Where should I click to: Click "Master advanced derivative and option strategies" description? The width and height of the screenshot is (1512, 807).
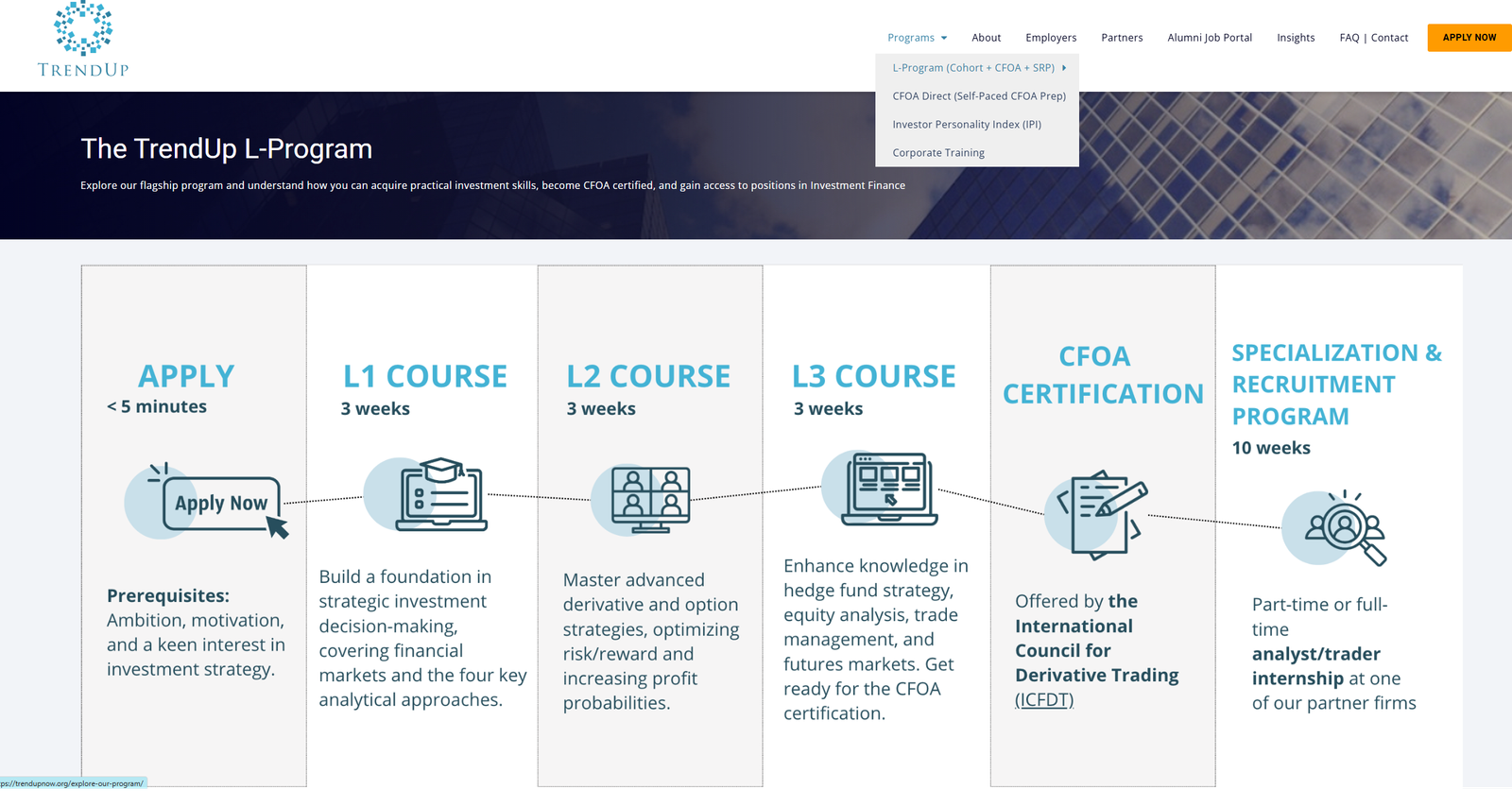[x=651, y=642]
